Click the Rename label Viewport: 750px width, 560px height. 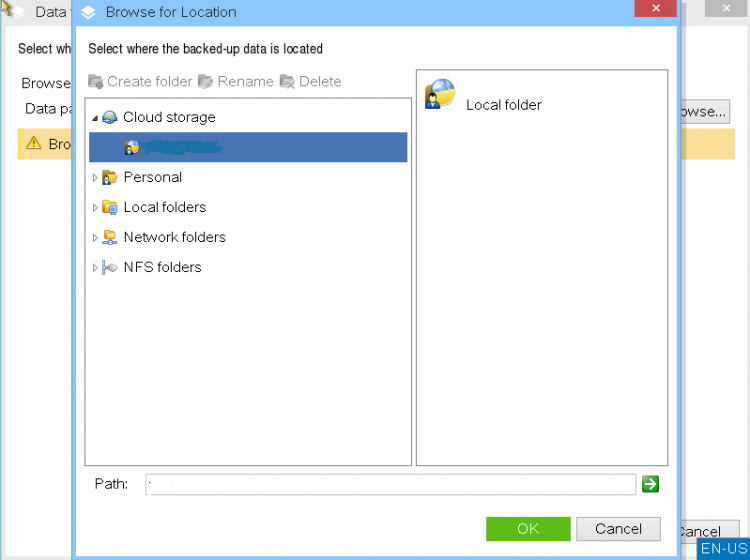click(245, 82)
